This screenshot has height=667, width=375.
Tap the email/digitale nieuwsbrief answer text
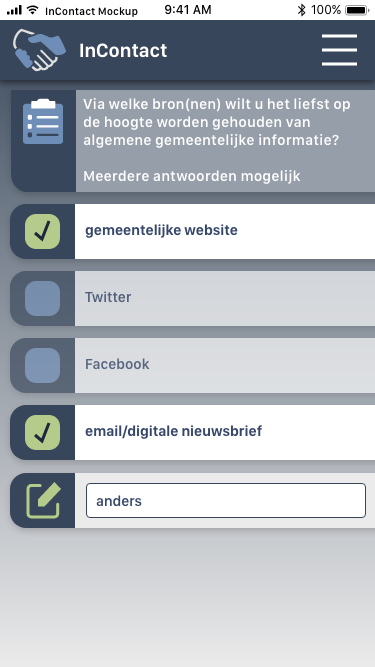point(173,431)
